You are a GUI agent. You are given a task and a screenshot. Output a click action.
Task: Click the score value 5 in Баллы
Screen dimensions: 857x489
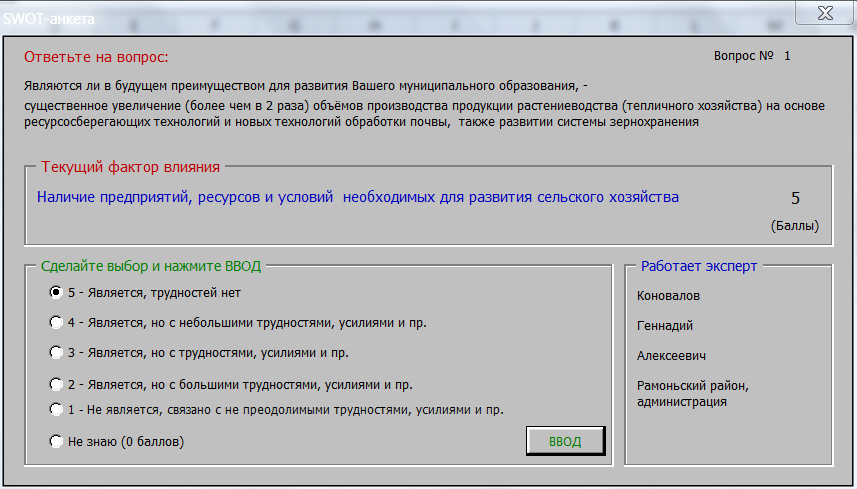(x=795, y=198)
